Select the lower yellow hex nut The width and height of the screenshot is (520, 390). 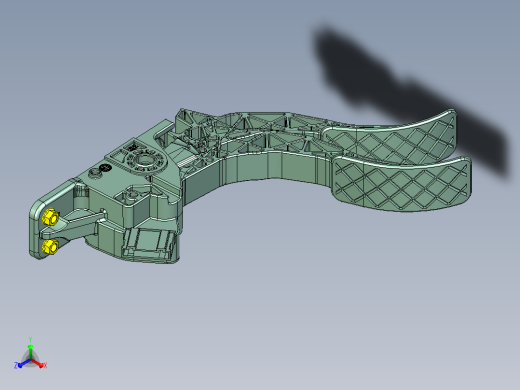click(x=50, y=247)
